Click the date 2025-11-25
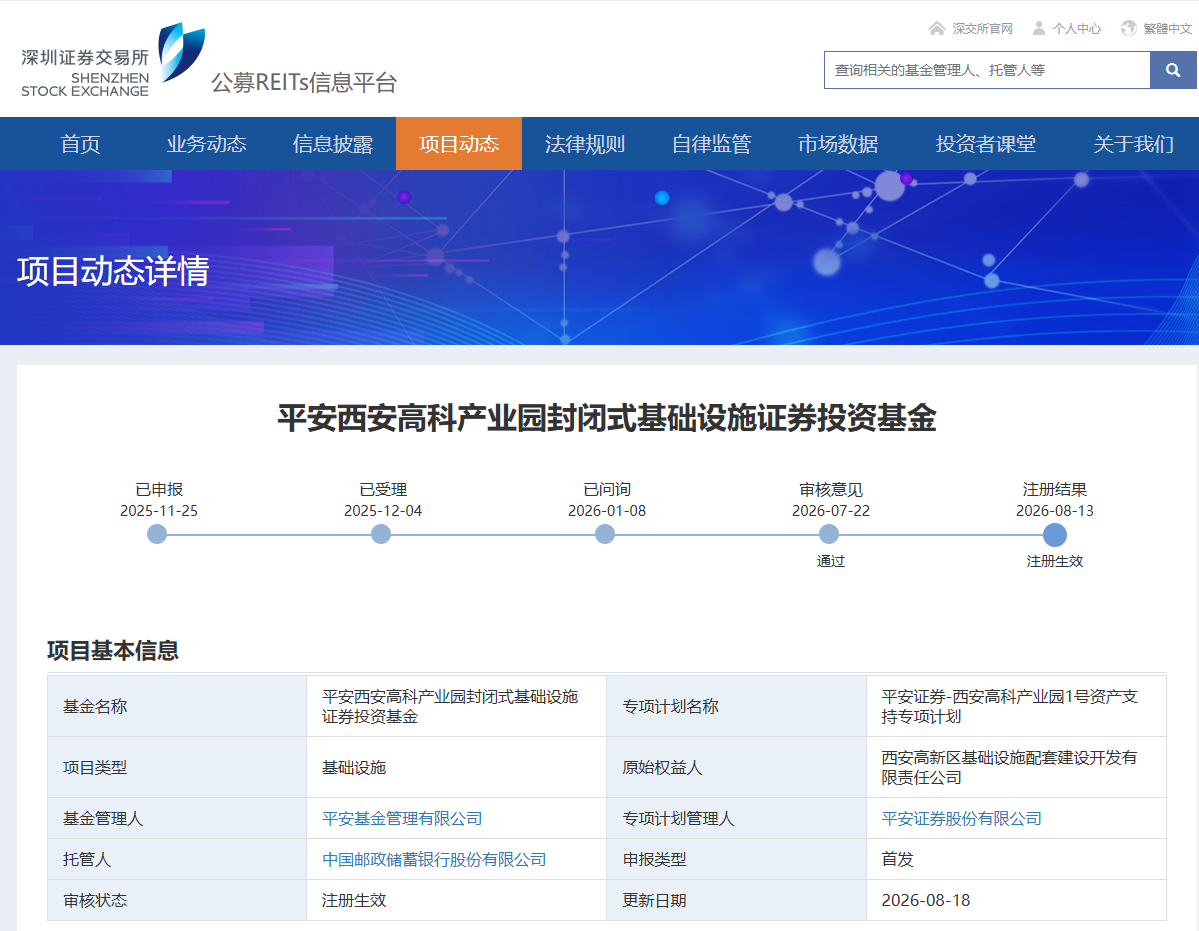 (159, 511)
